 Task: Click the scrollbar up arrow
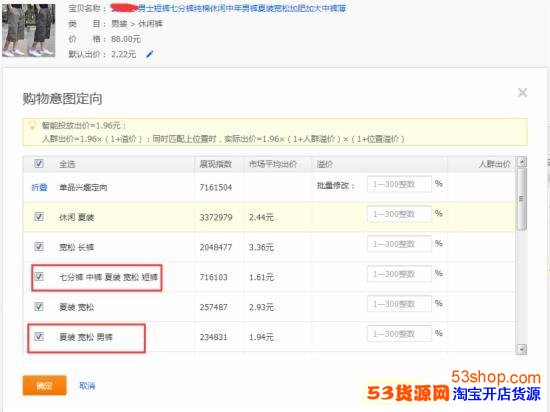(522, 162)
